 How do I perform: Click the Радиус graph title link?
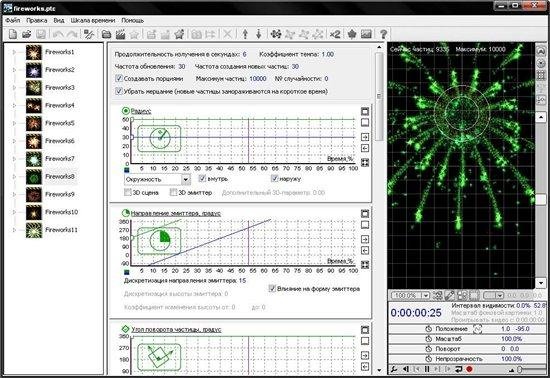click(141, 111)
